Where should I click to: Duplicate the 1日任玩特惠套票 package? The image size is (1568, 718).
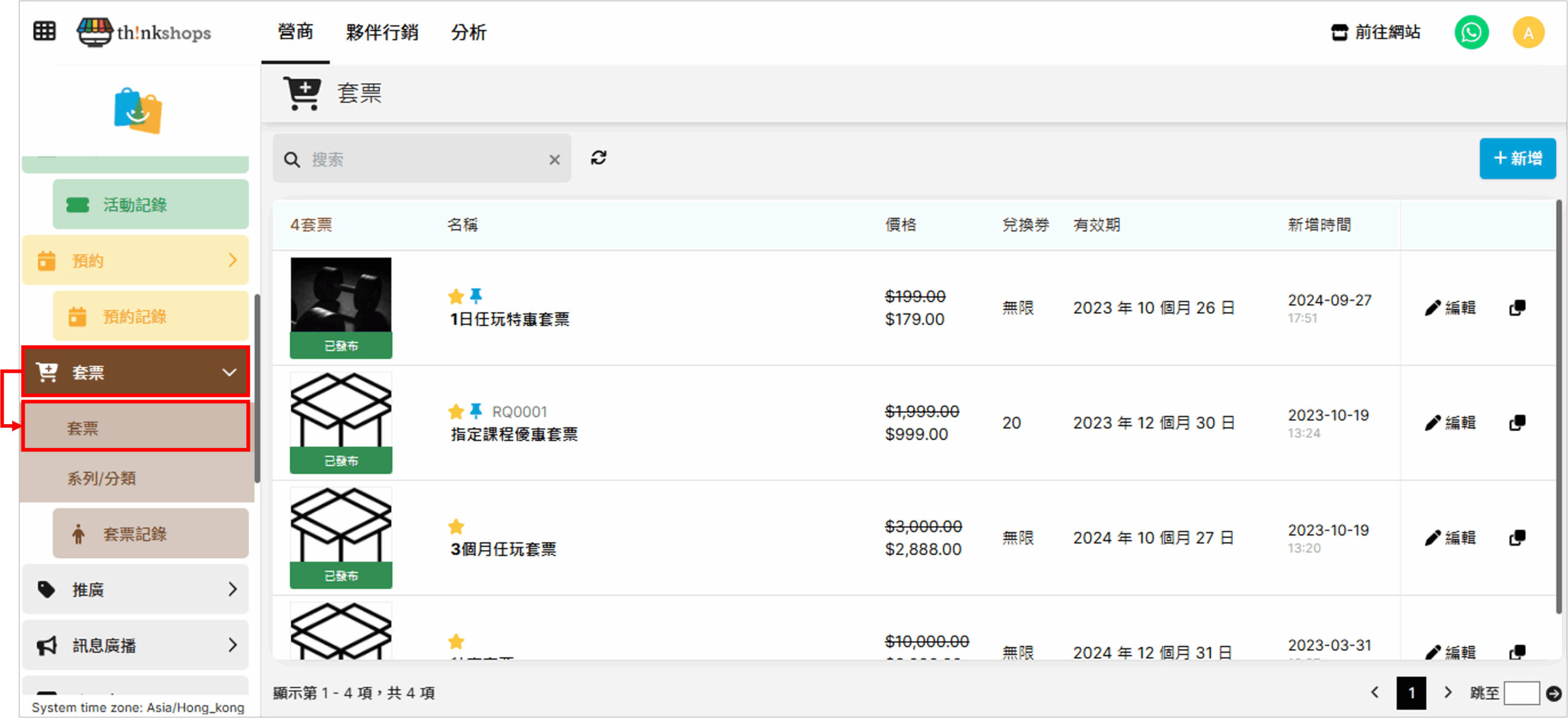1517,308
